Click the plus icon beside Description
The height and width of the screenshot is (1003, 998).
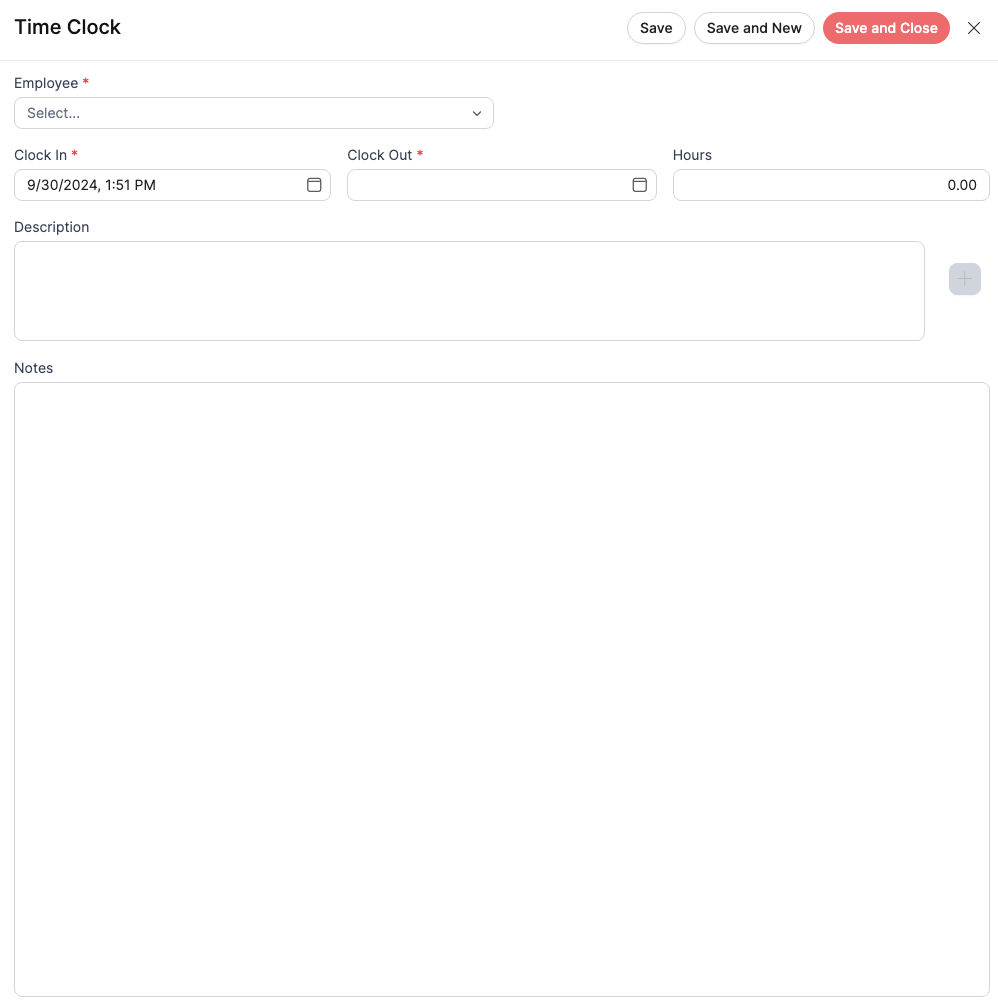964,279
